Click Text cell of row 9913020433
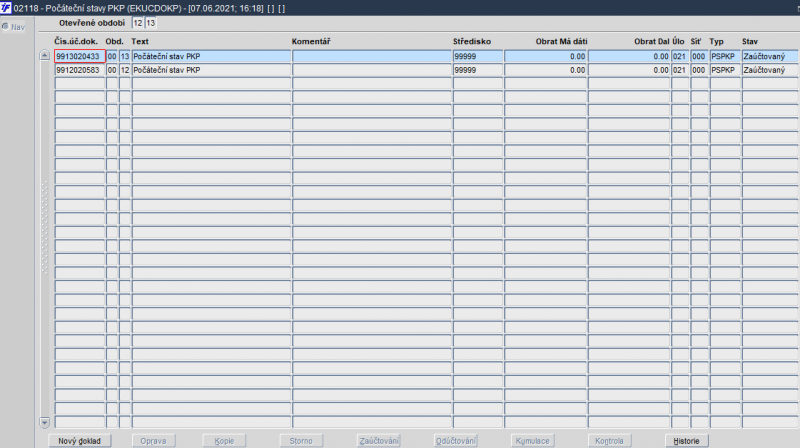The width and height of the screenshot is (800, 448). pyautogui.click(x=211, y=56)
